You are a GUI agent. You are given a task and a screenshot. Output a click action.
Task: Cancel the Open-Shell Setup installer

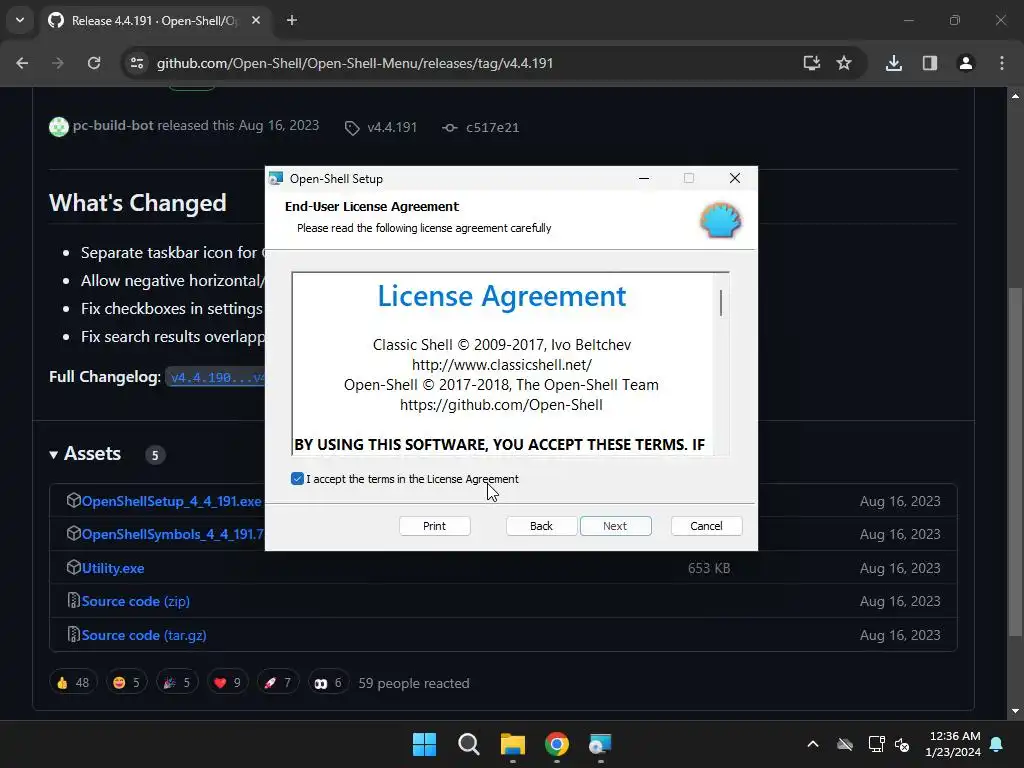click(706, 526)
